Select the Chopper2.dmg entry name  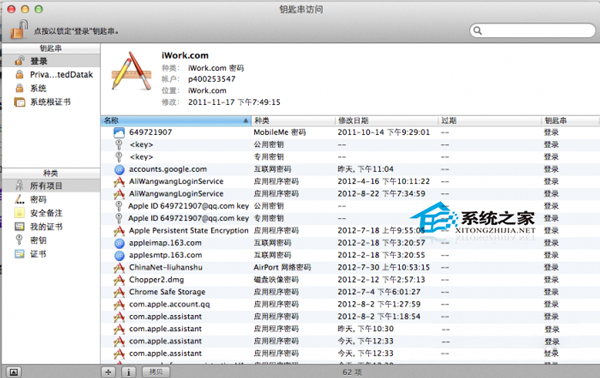pos(157,280)
